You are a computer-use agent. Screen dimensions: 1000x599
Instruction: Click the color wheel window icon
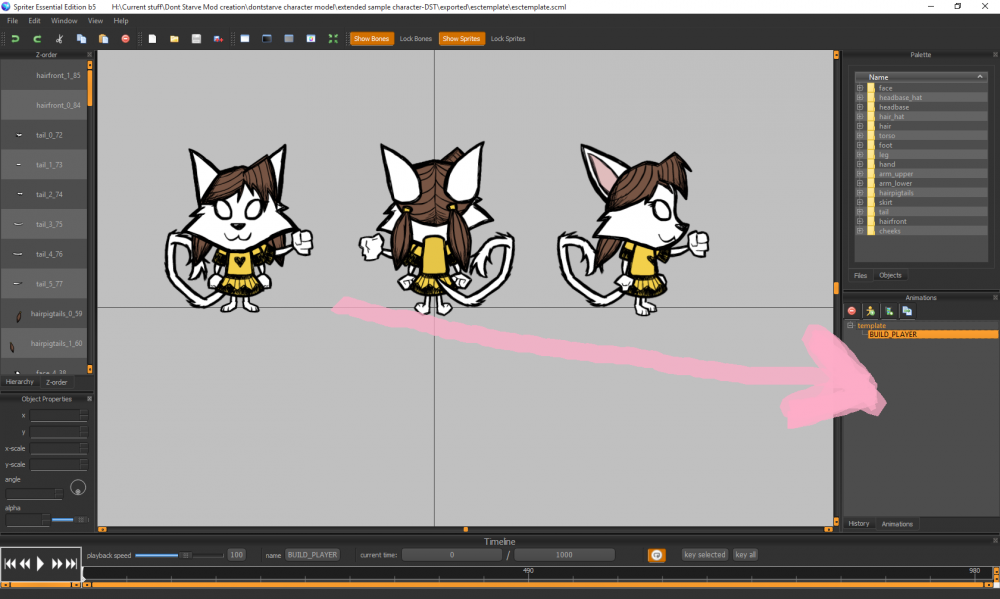click(311, 39)
